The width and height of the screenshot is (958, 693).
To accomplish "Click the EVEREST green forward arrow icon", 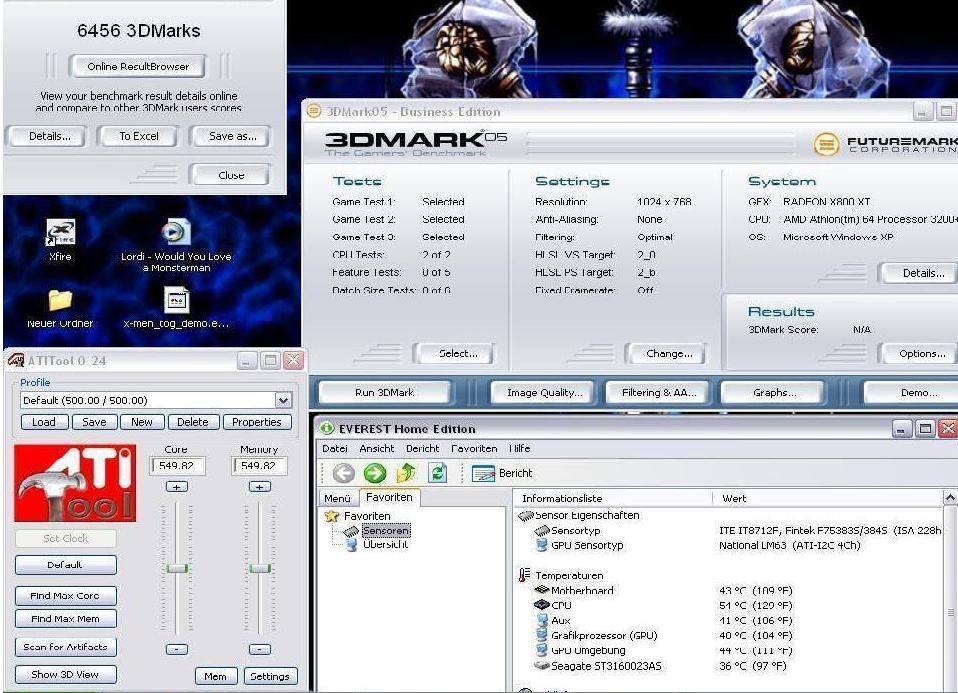I will click(x=375, y=473).
